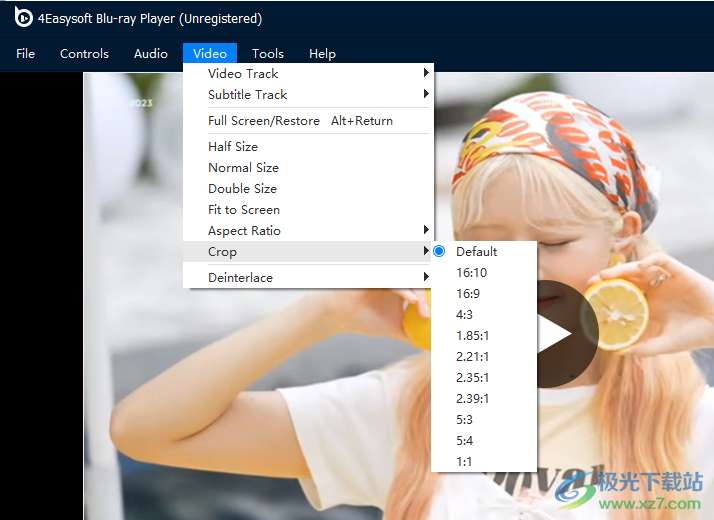Click the Crop menu entry
This screenshot has width=714, height=520.
(308, 251)
